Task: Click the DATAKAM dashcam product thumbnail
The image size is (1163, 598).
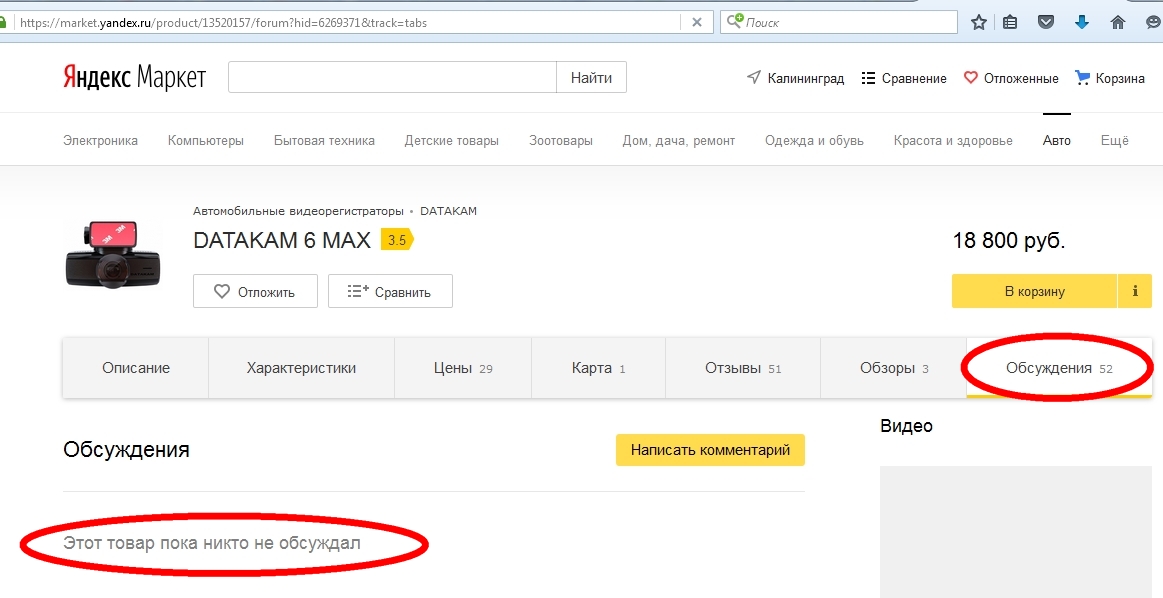Action: [x=113, y=254]
